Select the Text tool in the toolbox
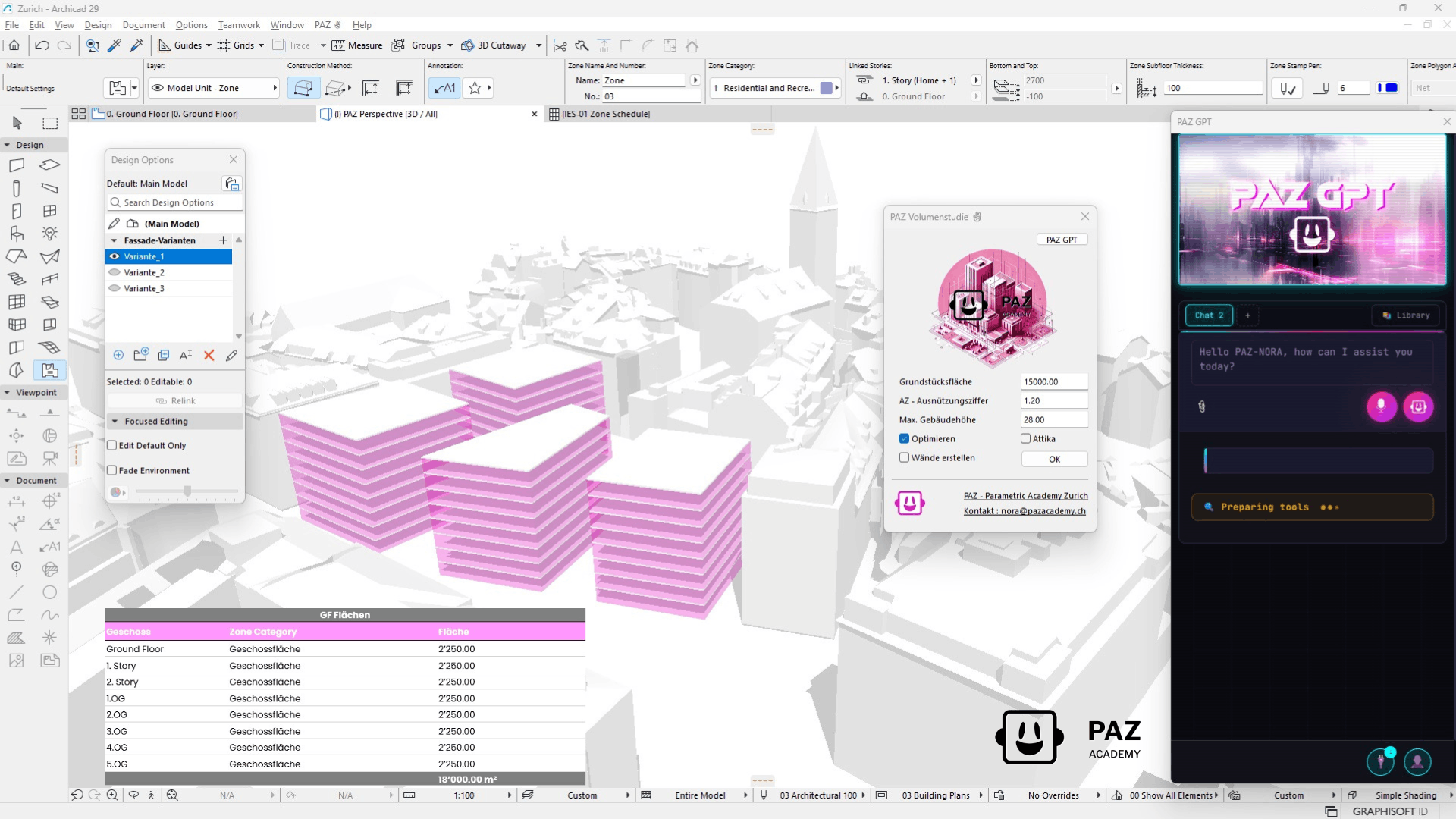The image size is (1456, 819). click(x=17, y=547)
